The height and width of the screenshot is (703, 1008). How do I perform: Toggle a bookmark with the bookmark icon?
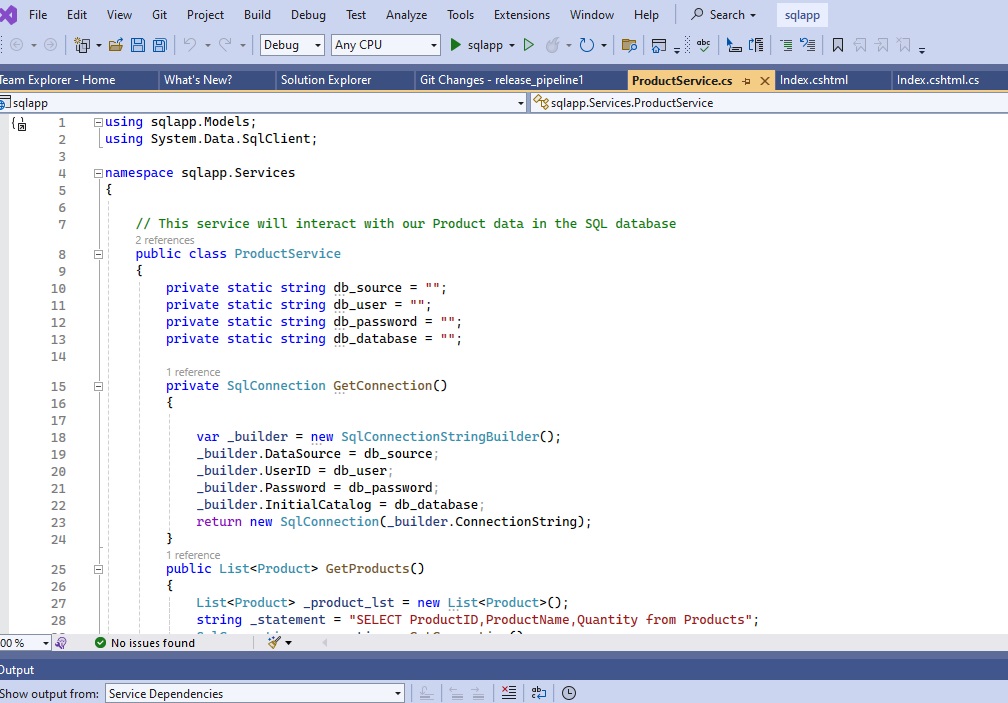(838, 45)
